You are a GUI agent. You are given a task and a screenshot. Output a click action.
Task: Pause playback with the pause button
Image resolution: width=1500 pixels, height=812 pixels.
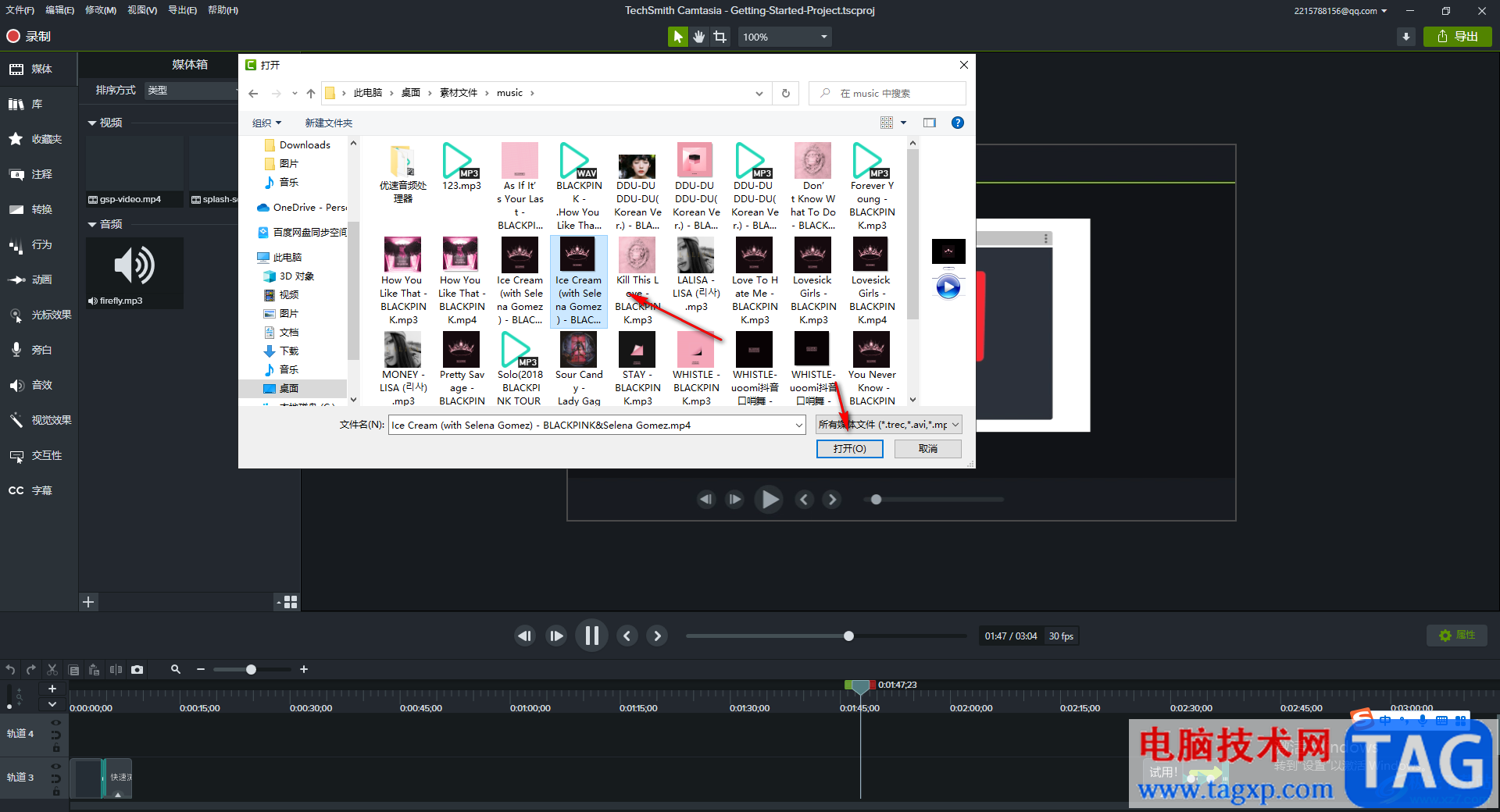(x=591, y=636)
